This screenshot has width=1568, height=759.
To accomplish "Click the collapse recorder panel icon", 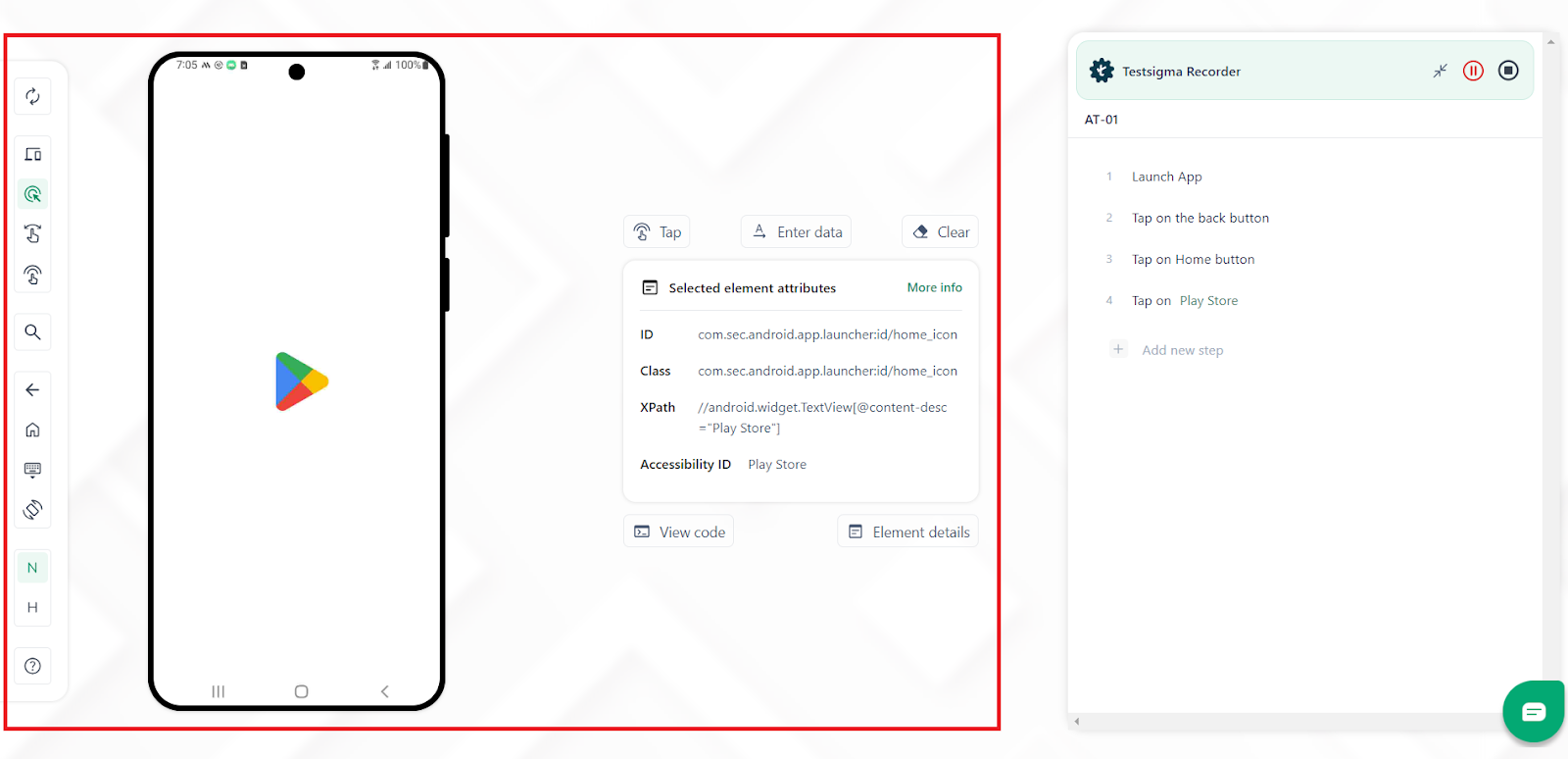I will pyautogui.click(x=1440, y=71).
